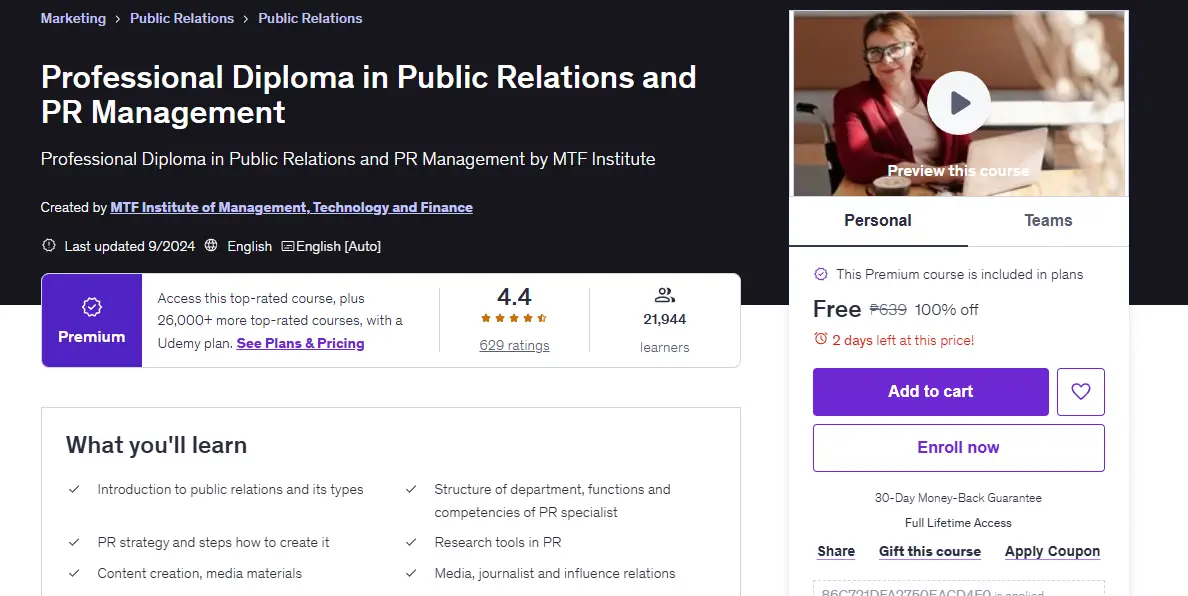
Task: Click the struck-through ₱639 original price
Action: (888, 309)
